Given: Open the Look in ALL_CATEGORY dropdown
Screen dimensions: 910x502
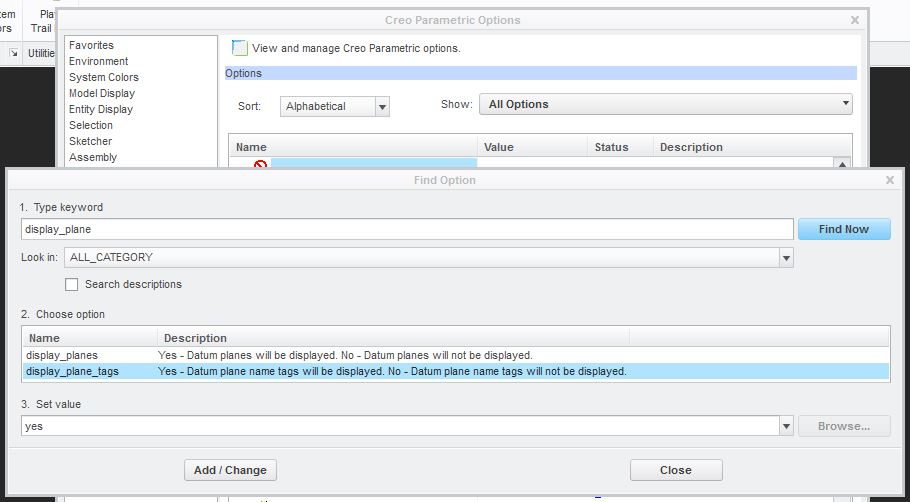Looking at the screenshot, I should pos(428,257).
